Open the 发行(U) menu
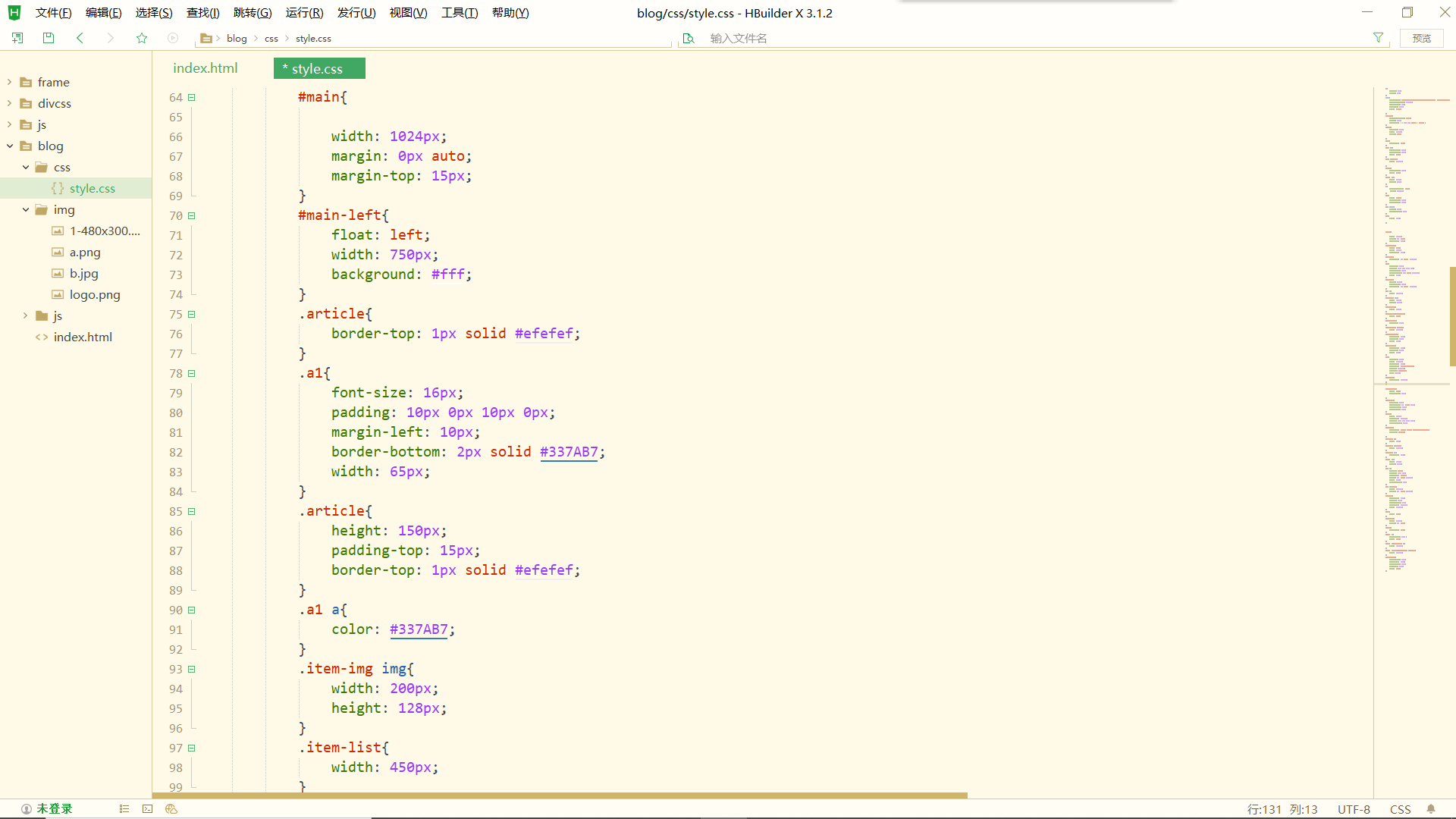This screenshot has width=1456, height=819. click(356, 13)
